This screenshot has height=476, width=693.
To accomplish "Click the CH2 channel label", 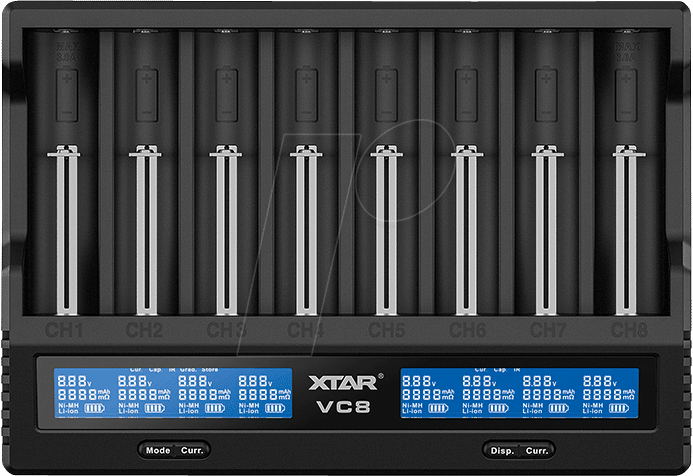I will point(145,330).
